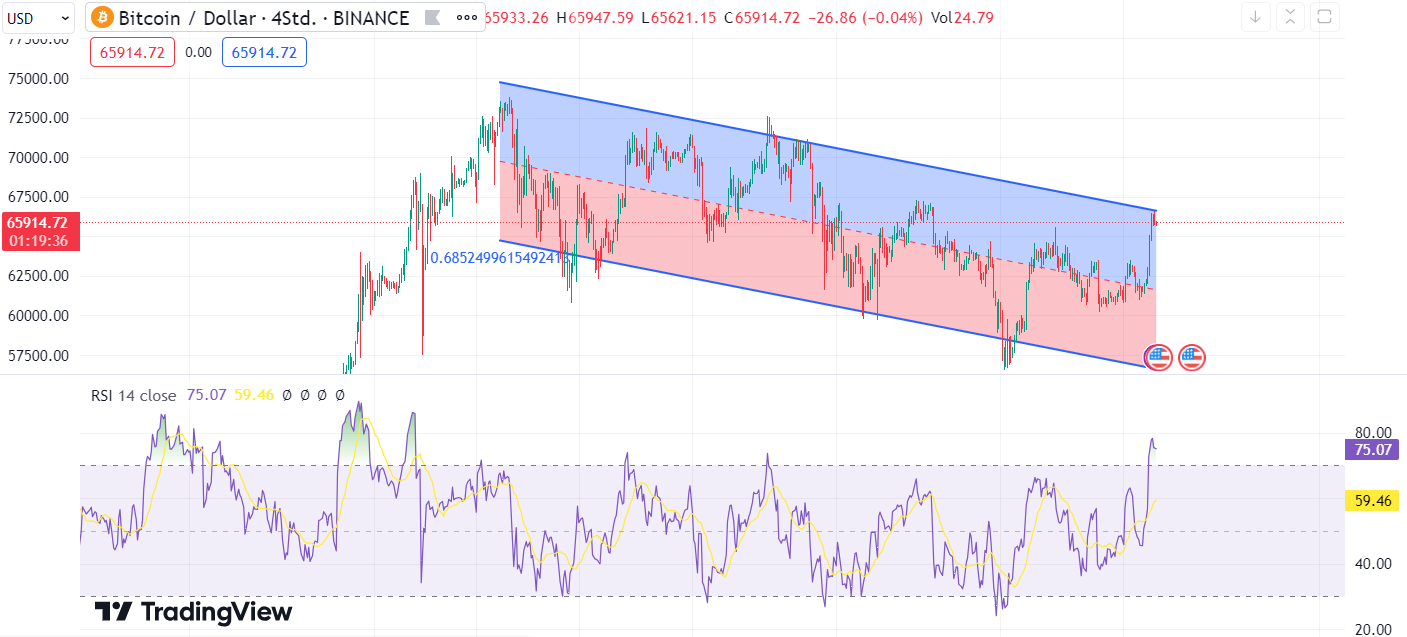The height and width of the screenshot is (637, 1407).
Task: Click the Vol 24.79 volume readout
Action: [962, 17]
